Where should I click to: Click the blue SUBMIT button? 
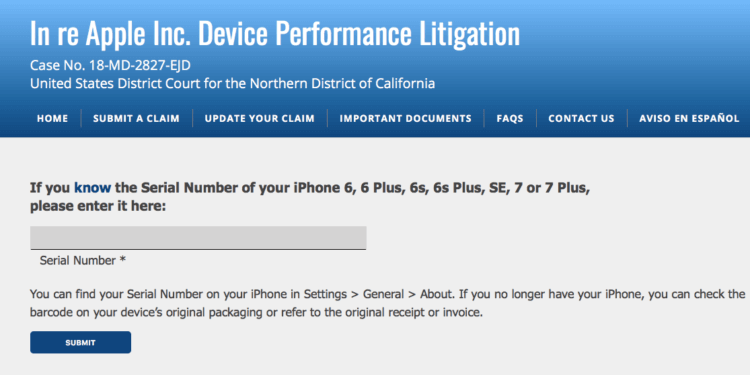tap(80, 342)
